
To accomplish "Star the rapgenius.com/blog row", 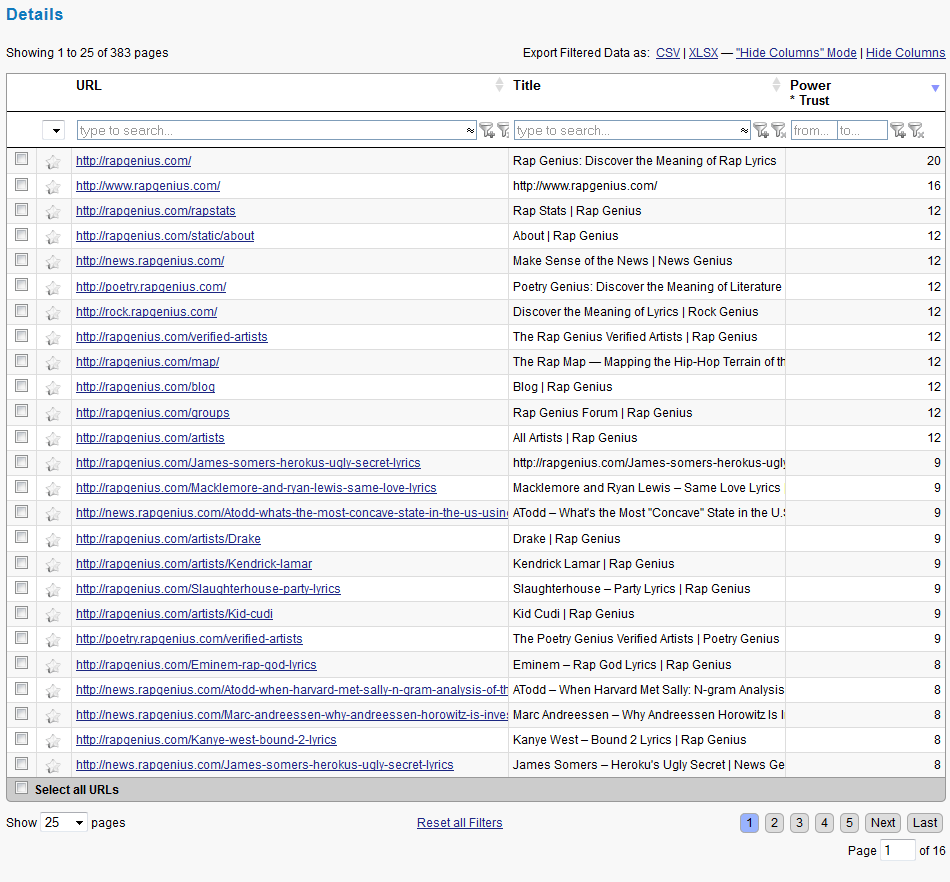I will click(53, 388).
